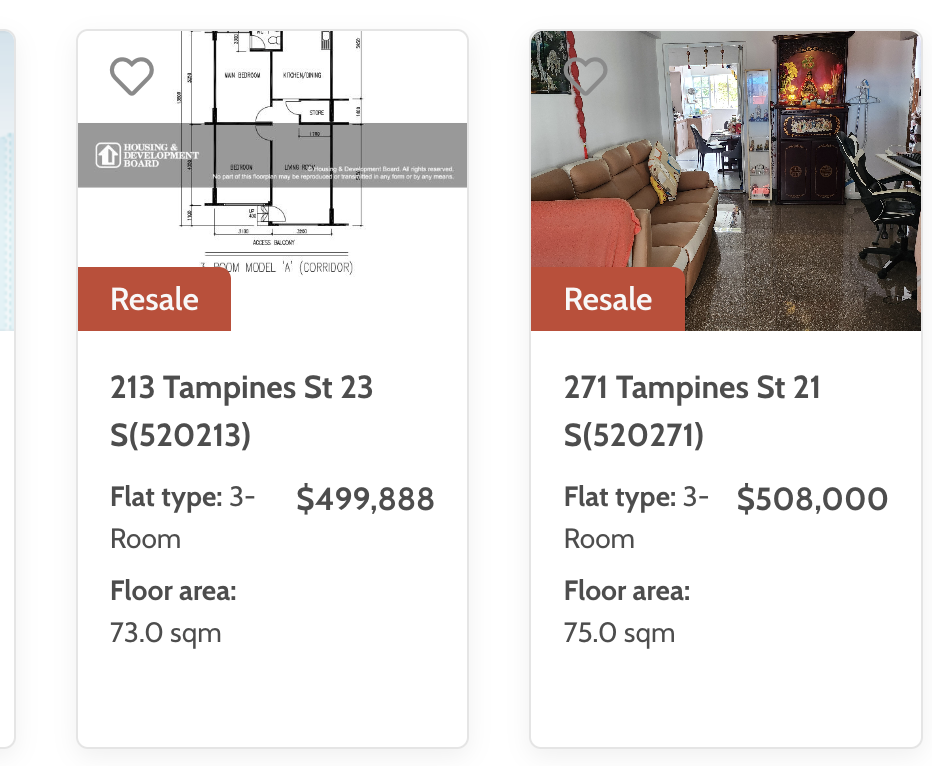Click the 73.0 sqm floor area text

166,633
